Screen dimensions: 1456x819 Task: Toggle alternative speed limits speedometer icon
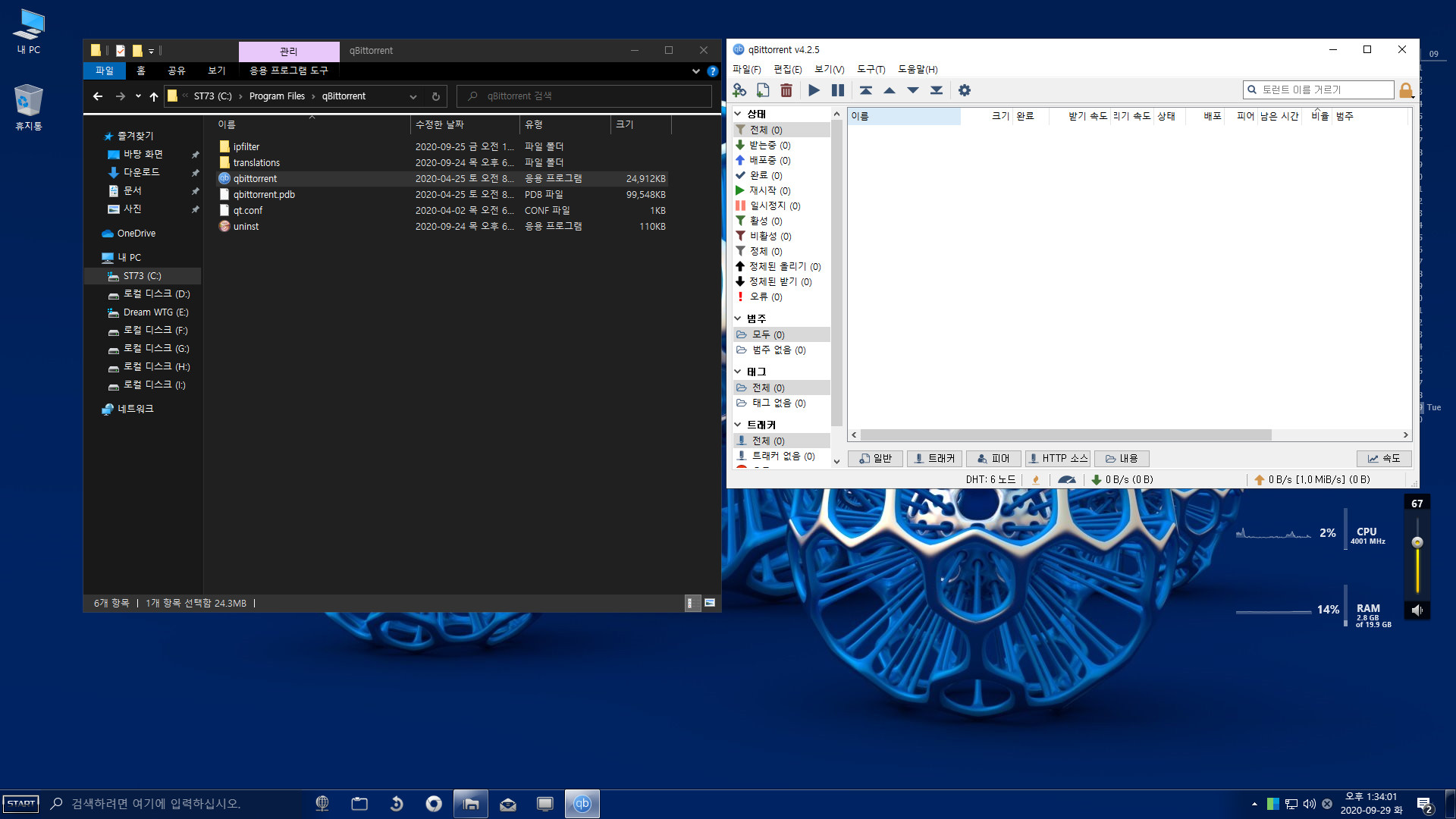(x=1066, y=479)
